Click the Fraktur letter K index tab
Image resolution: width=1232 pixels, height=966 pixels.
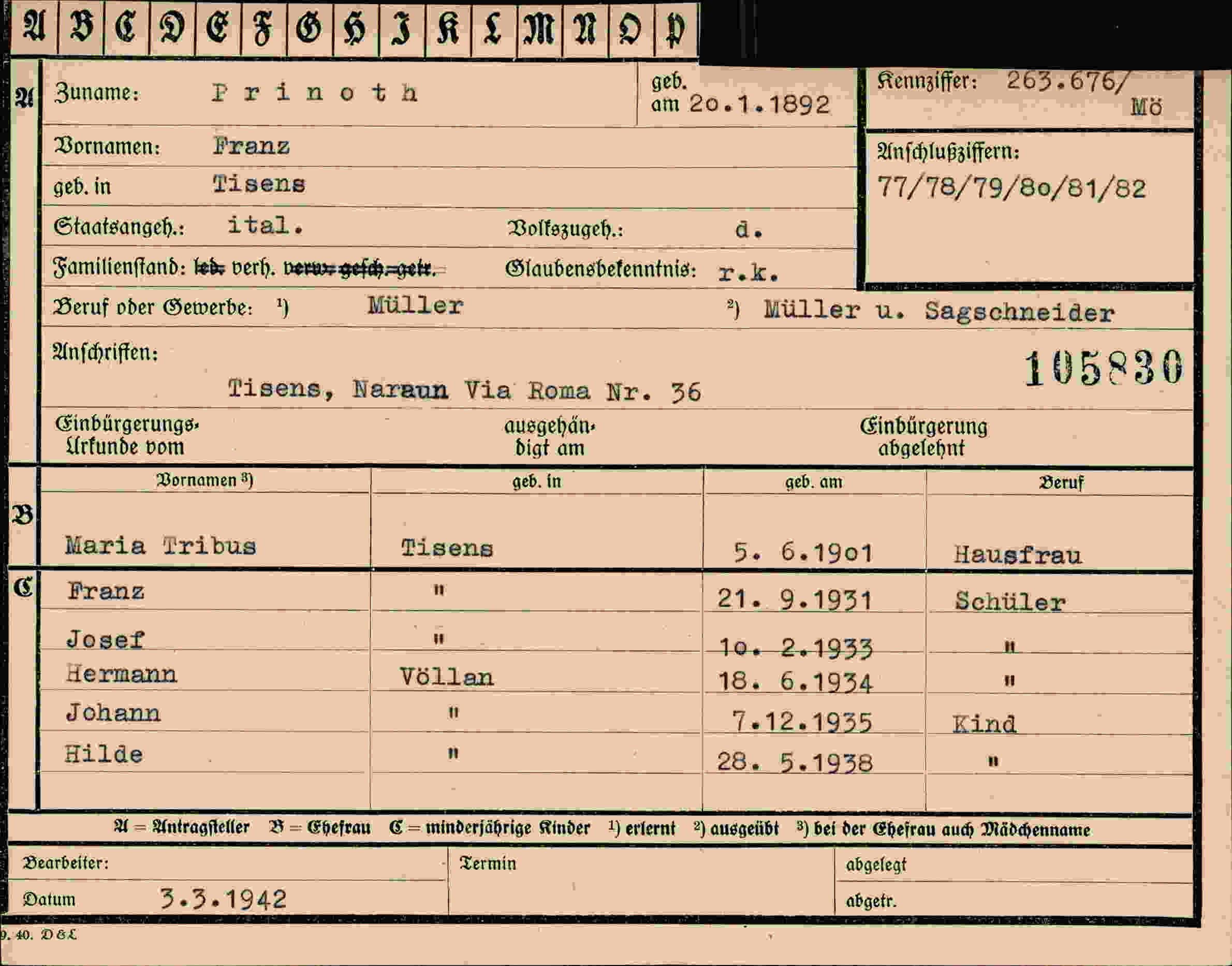(448, 28)
